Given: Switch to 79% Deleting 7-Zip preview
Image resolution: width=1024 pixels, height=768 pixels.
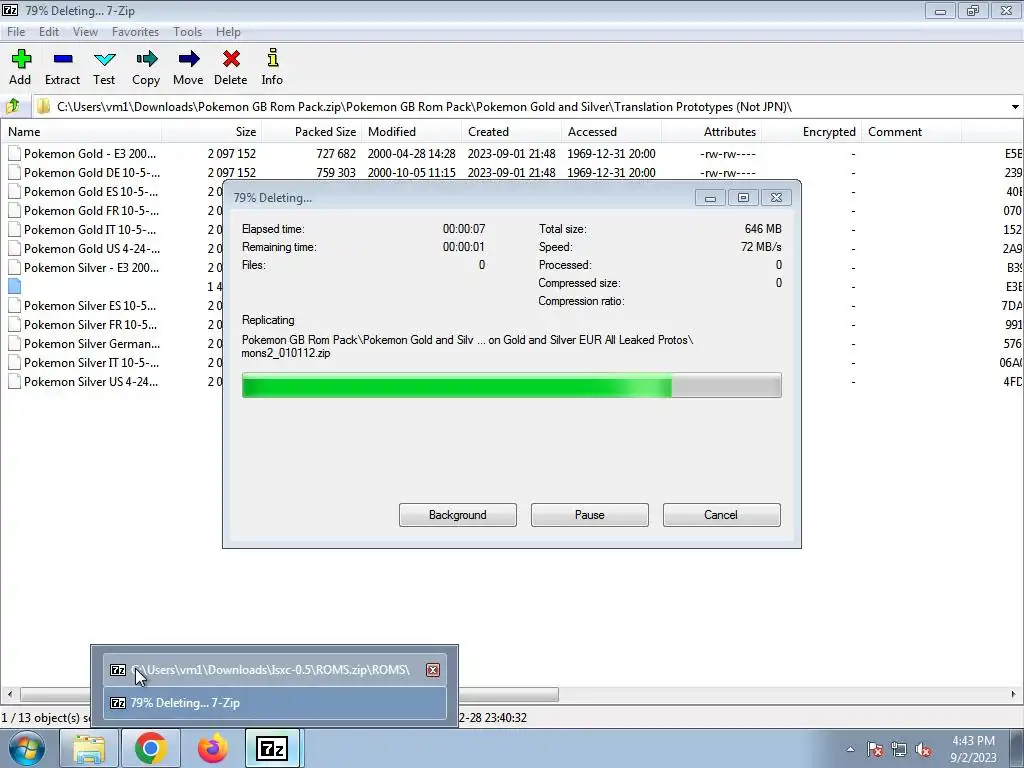Looking at the screenshot, I should pos(275,703).
